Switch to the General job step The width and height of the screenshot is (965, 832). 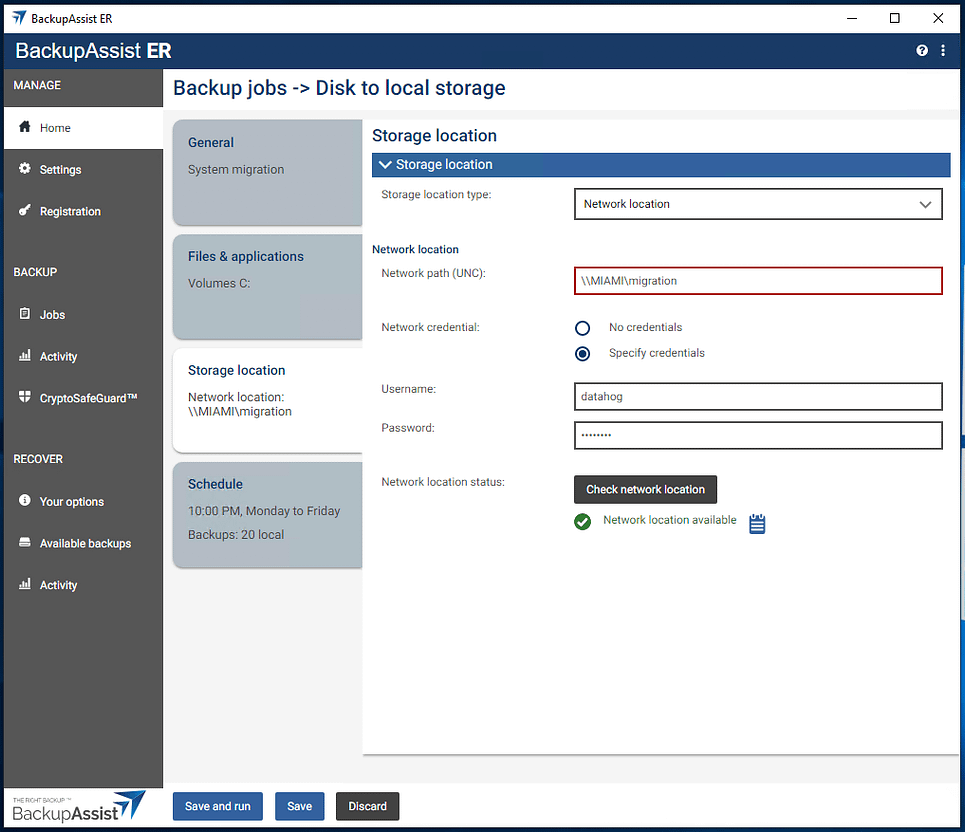268,172
